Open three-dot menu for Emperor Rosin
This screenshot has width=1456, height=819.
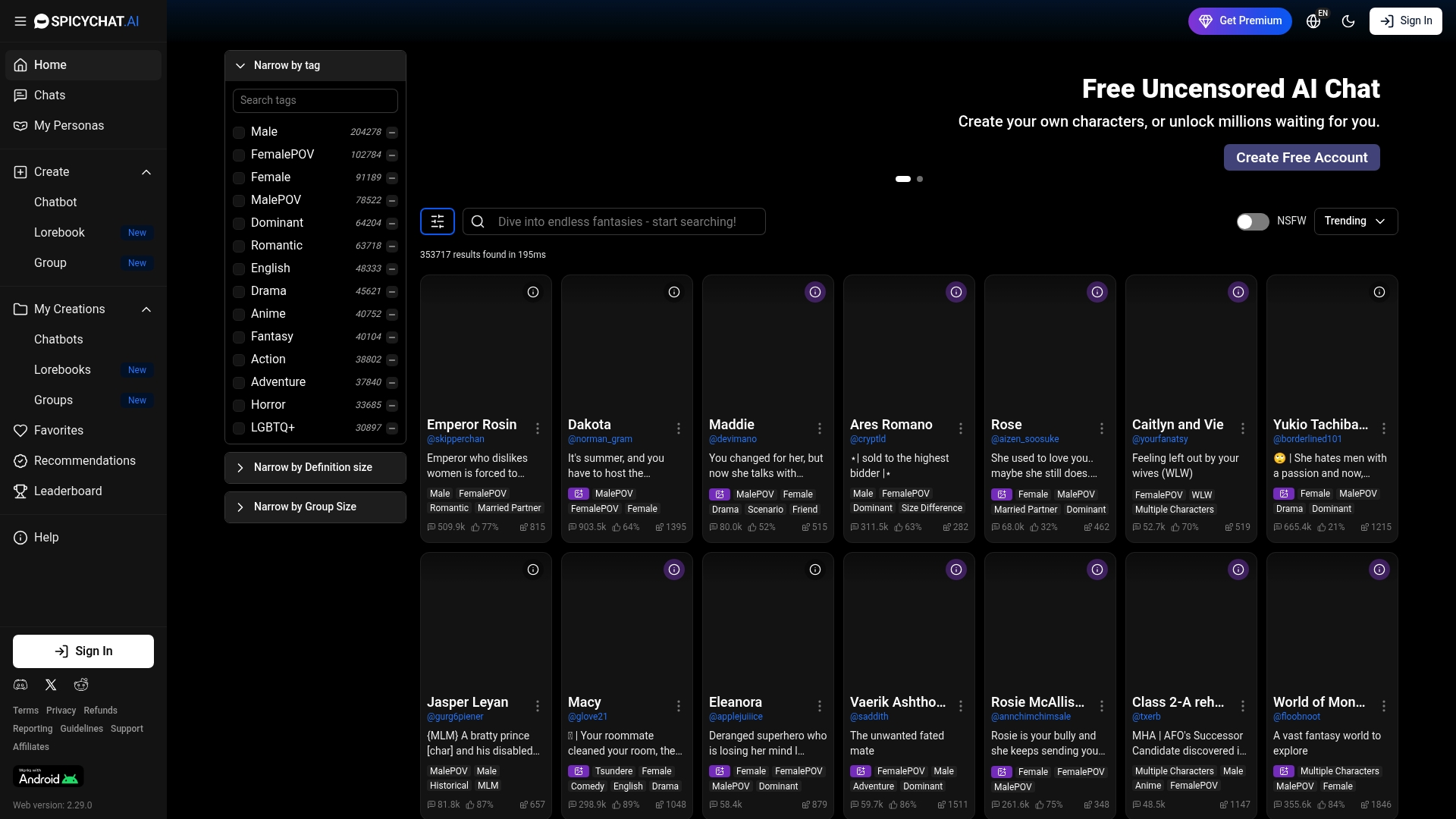click(x=538, y=428)
